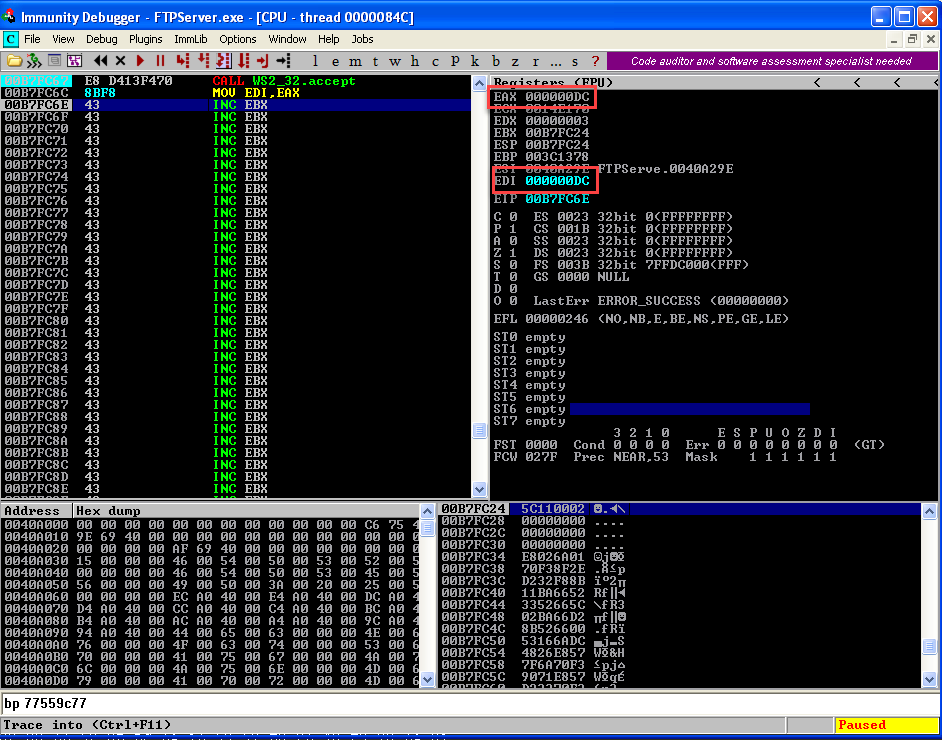Open the Debug menu

coord(102,40)
